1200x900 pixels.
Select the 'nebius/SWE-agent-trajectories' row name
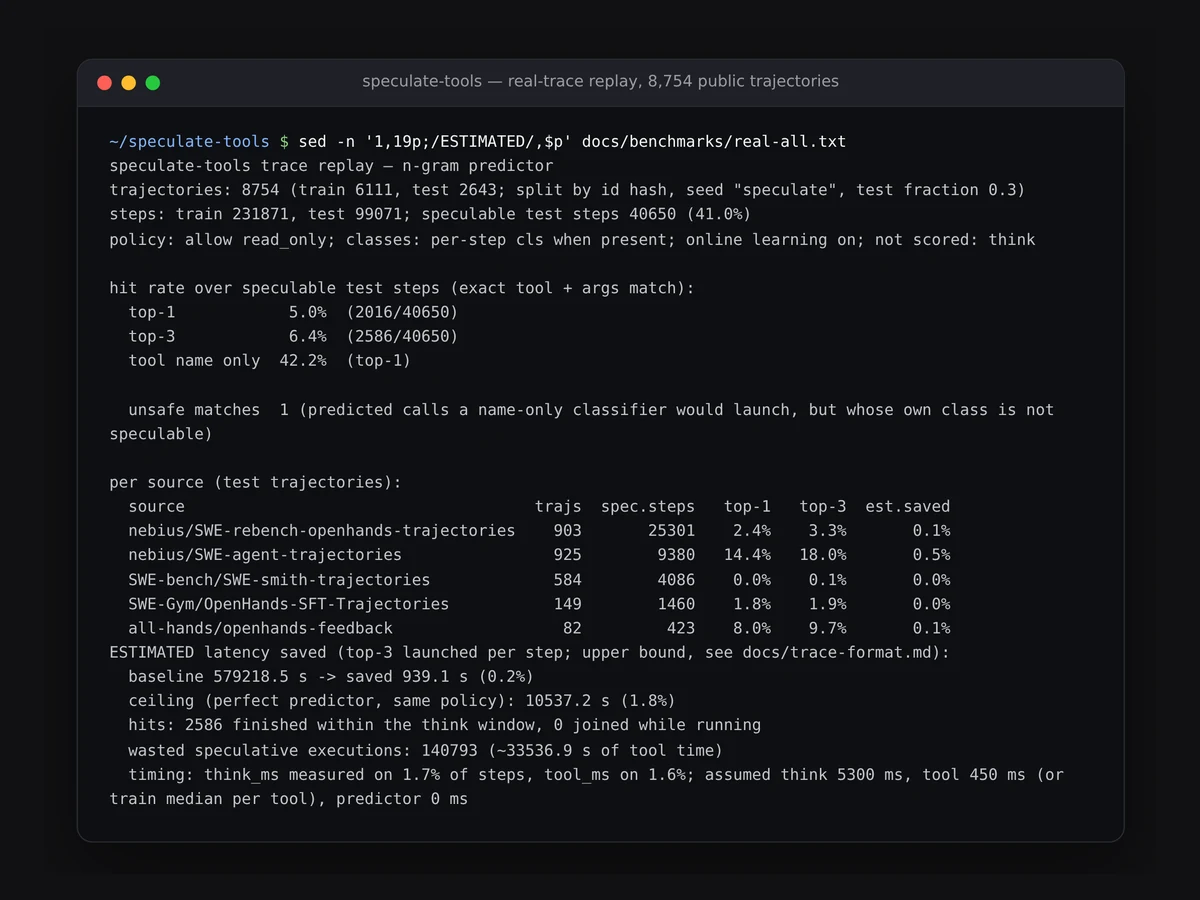(x=265, y=555)
